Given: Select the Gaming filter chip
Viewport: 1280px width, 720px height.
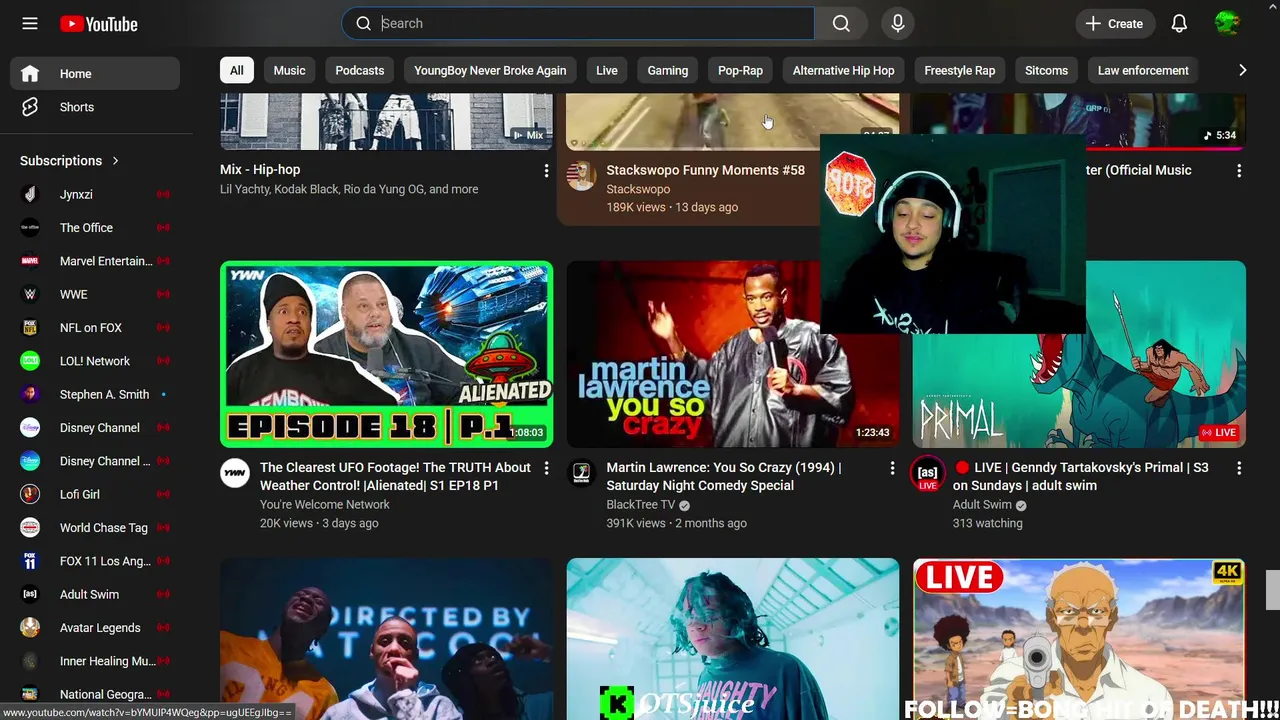Looking at the screenshot, I should (667, 70).
